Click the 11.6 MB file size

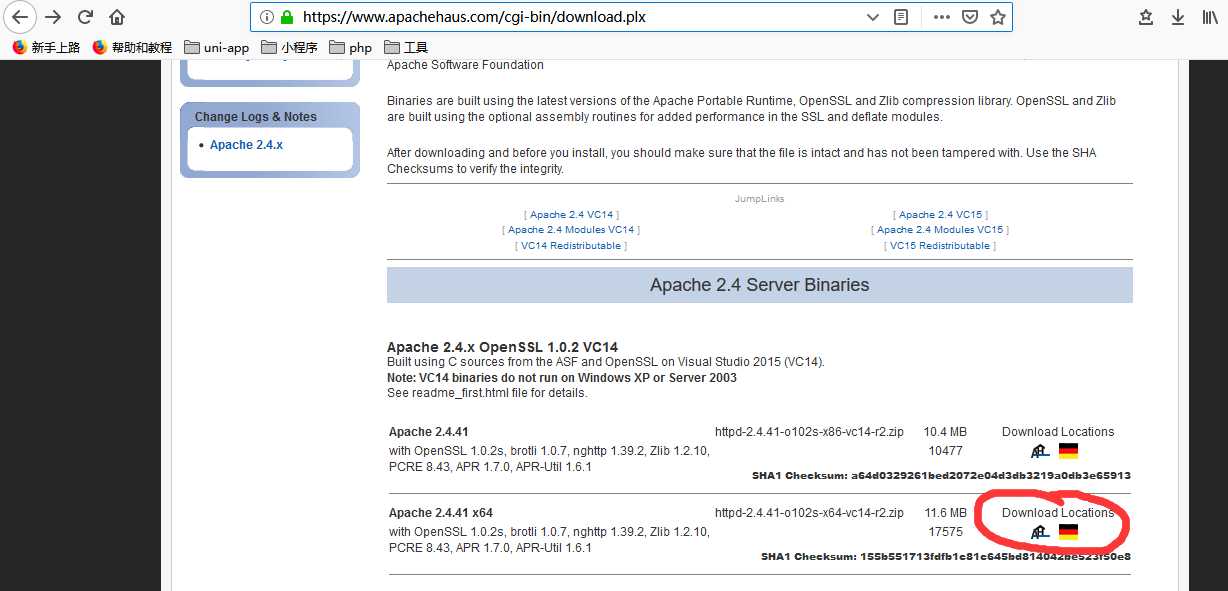click(x=945, y=513)
